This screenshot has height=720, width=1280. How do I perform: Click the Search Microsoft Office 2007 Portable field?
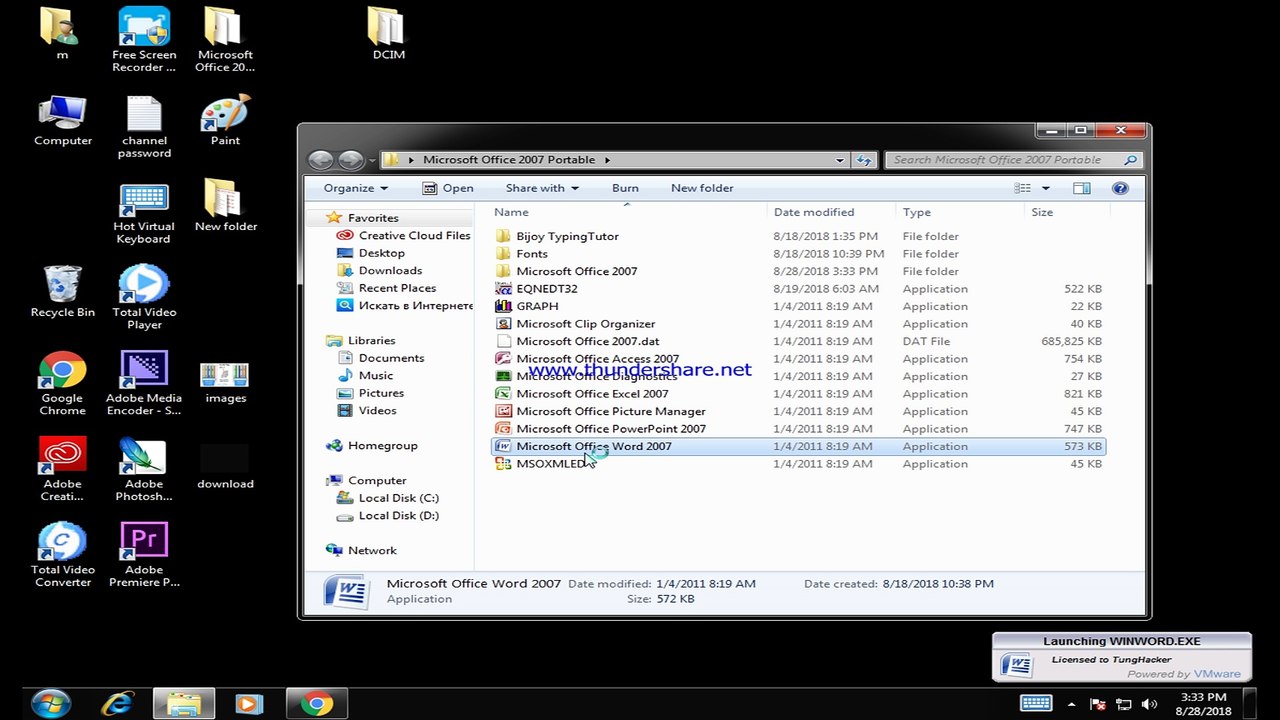[1004, 160]
